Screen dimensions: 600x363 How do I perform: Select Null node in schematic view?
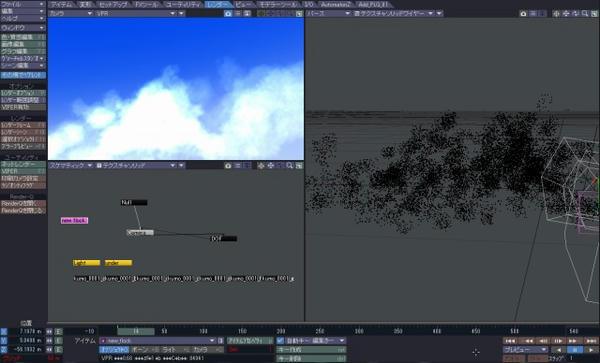134,202
